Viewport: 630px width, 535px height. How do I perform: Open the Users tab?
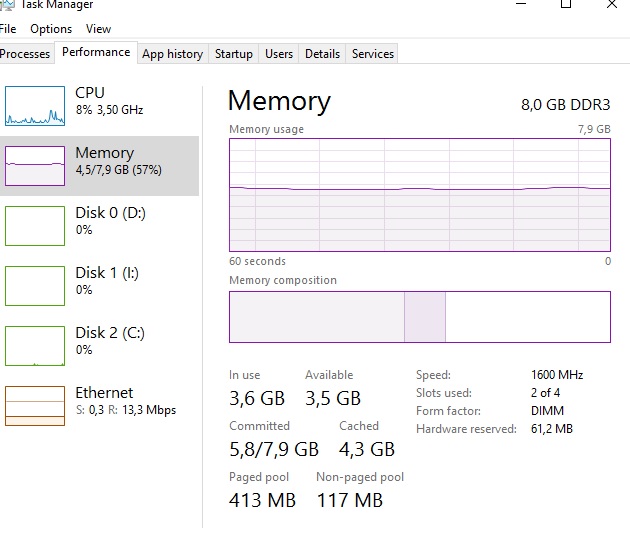coord(279,54)
